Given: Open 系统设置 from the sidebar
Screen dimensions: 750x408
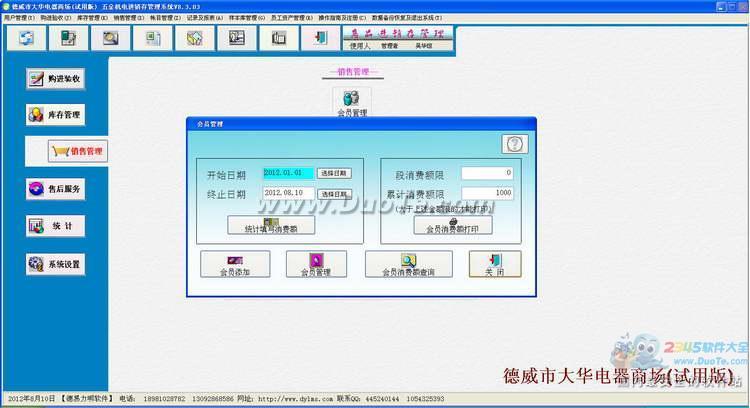Looking at the screenshot, I should (55, 264).
